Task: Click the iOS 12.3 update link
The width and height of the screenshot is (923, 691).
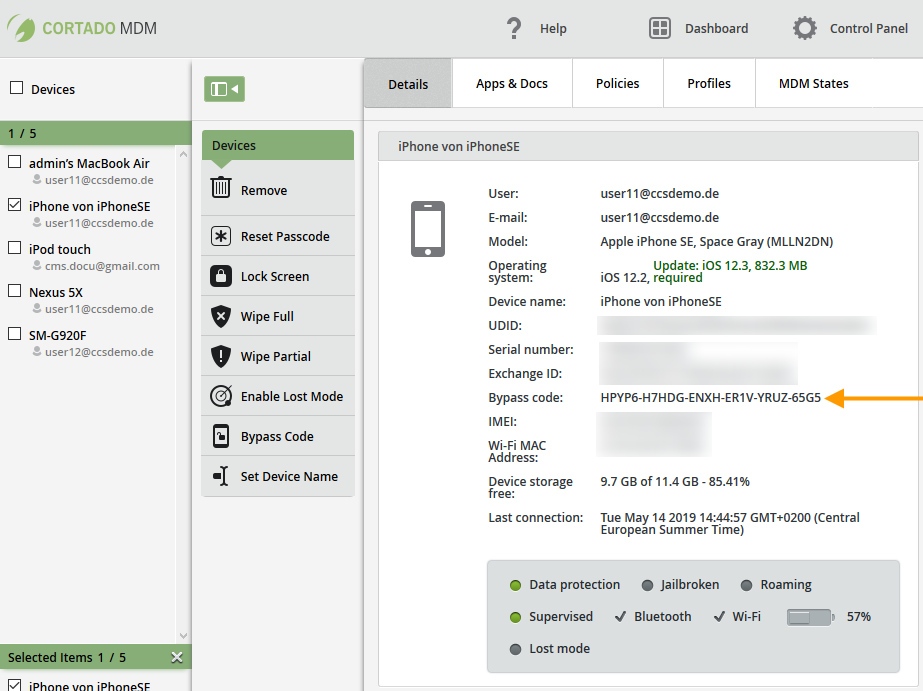Action: [725, 266]
